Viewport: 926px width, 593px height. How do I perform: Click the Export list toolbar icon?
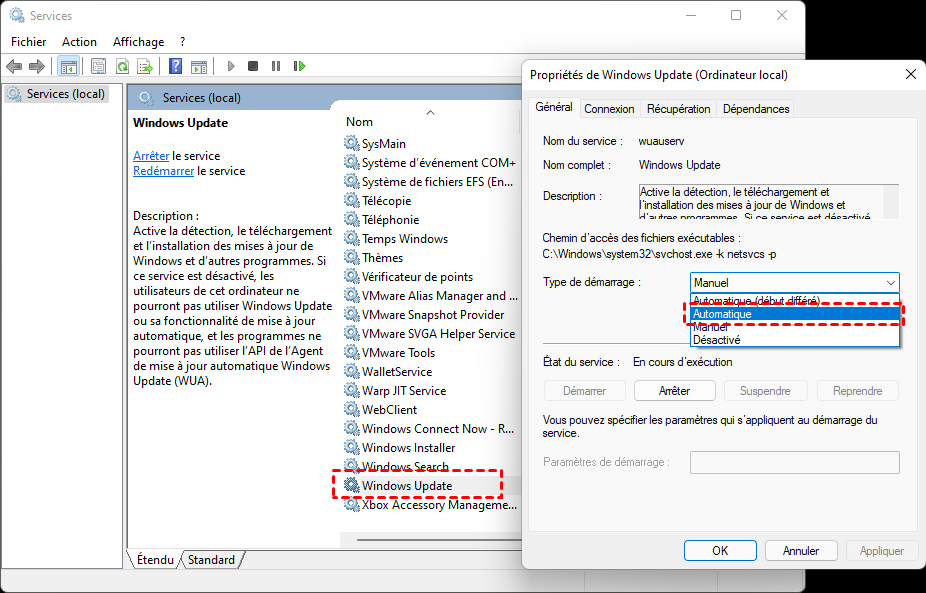point(145,66)
